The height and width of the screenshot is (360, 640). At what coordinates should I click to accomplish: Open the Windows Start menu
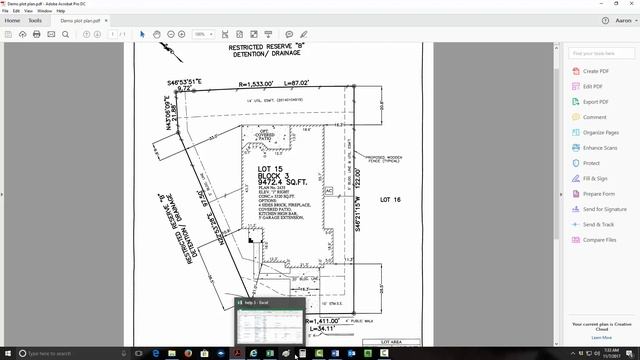(x=8, y=353)
